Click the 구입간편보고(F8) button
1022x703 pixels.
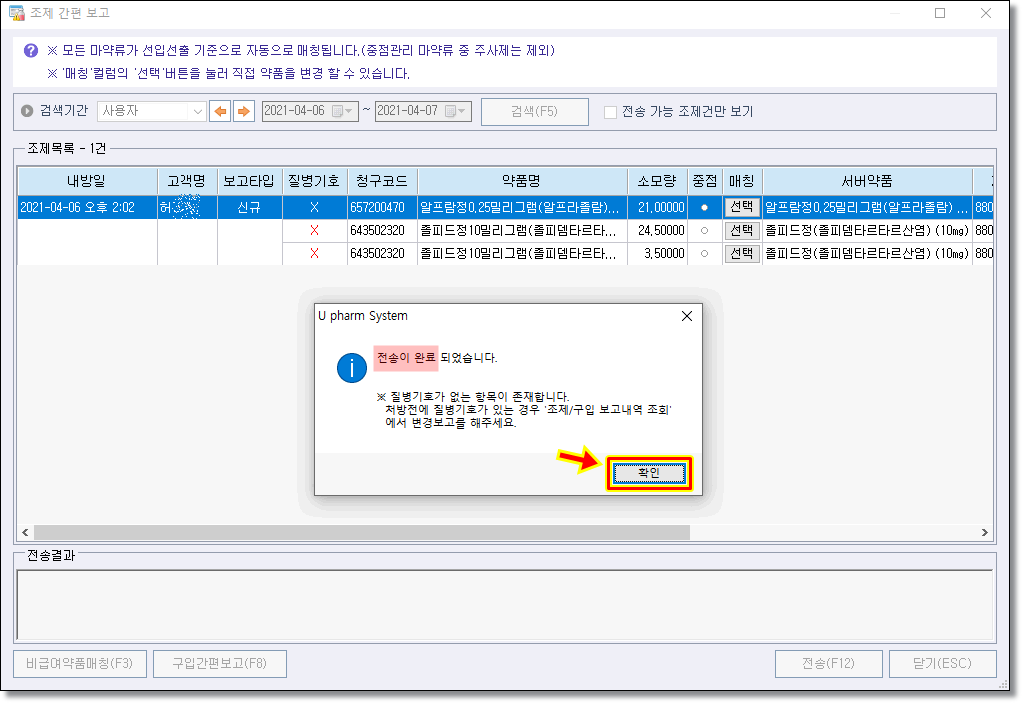tap(219, 664)
